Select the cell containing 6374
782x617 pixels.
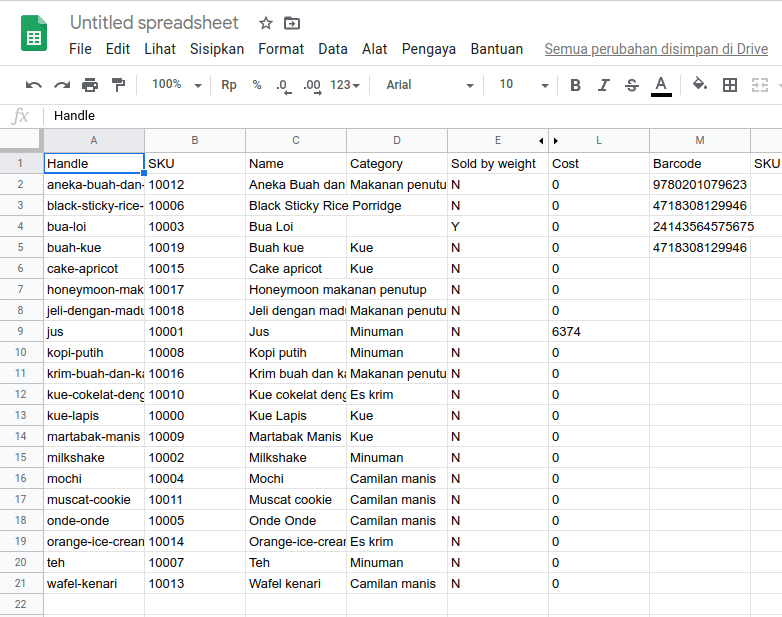tap(598, 331)
